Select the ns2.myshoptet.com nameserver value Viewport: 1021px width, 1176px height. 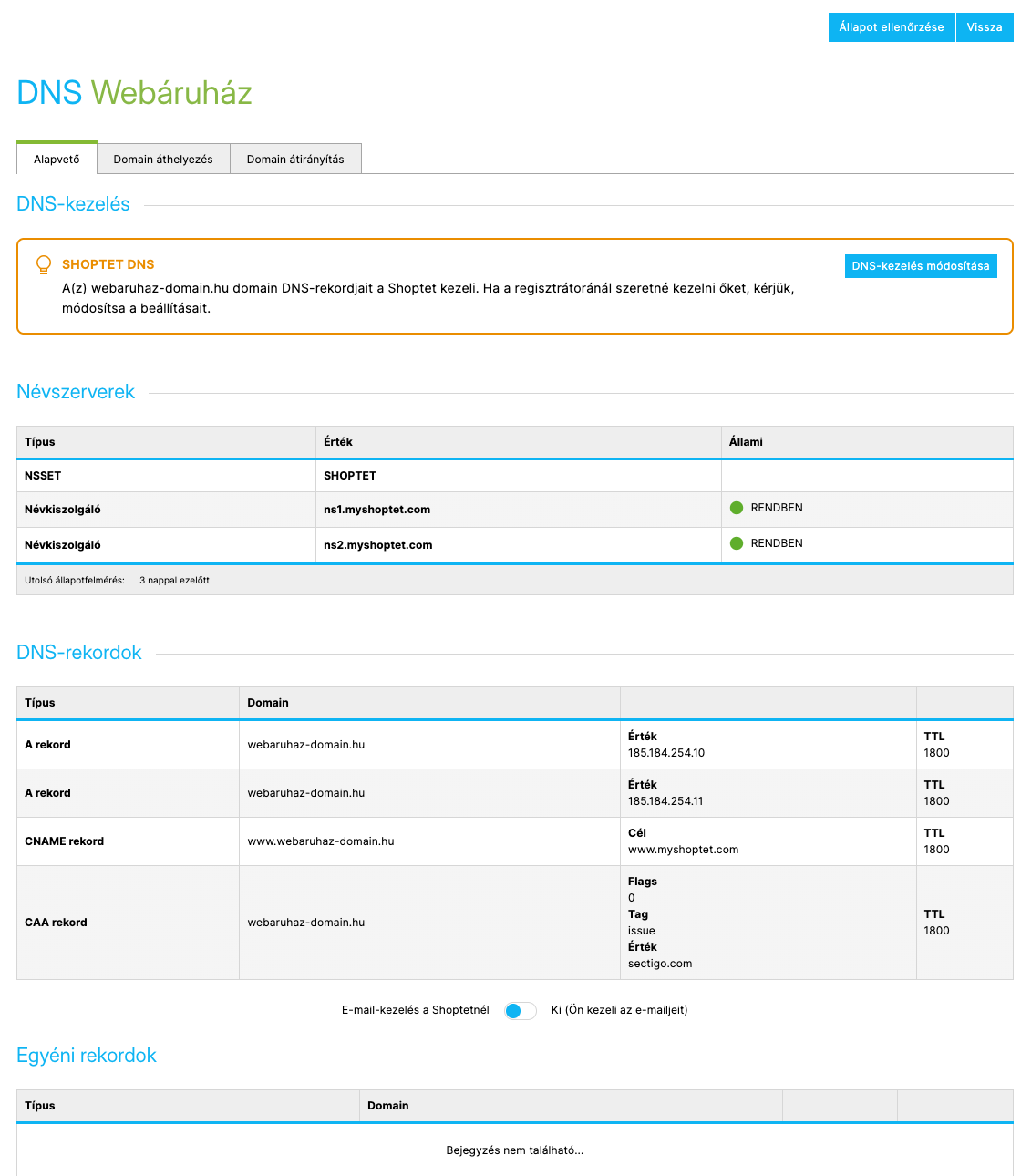tap(378, 545)
